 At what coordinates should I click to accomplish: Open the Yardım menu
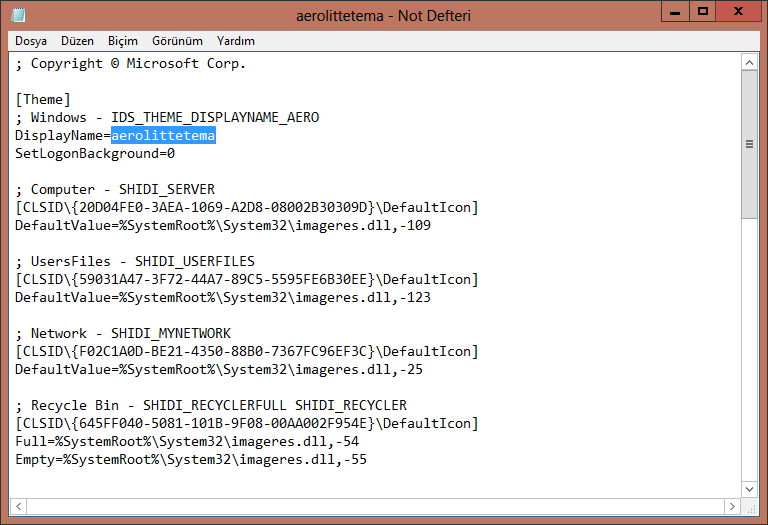click(236, 41)
